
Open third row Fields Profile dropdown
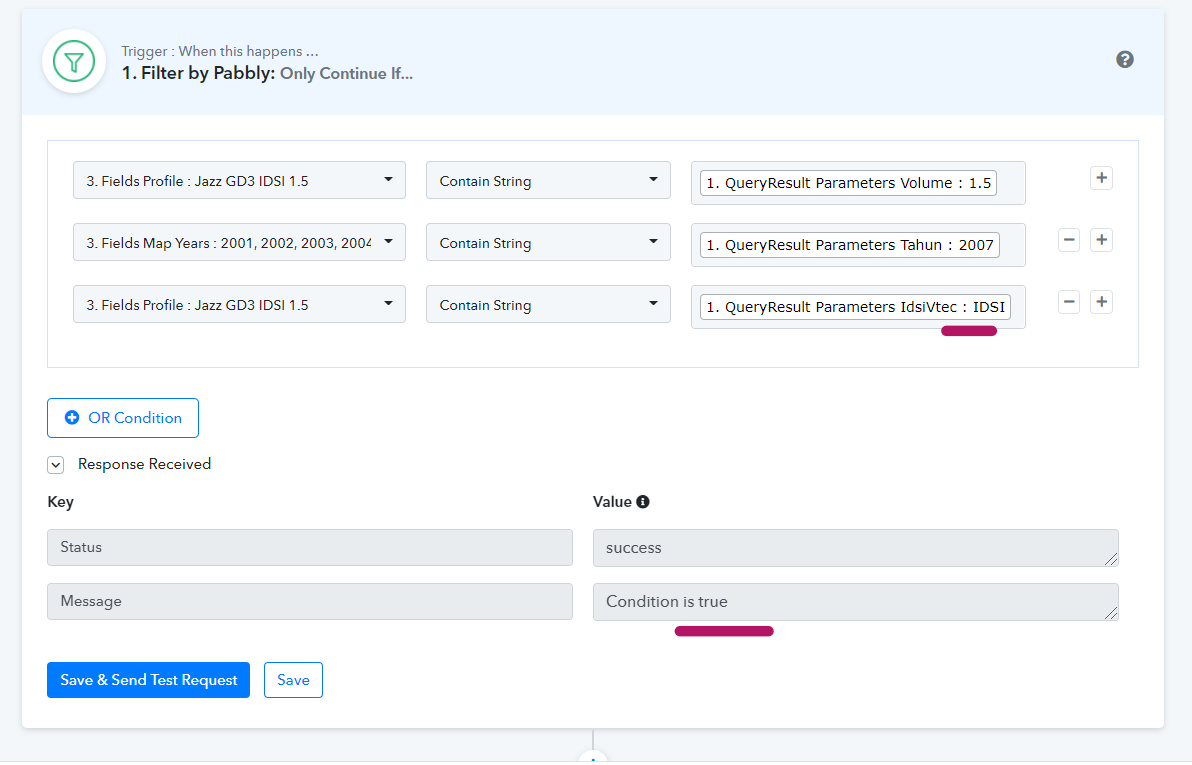tap(239, 305)
